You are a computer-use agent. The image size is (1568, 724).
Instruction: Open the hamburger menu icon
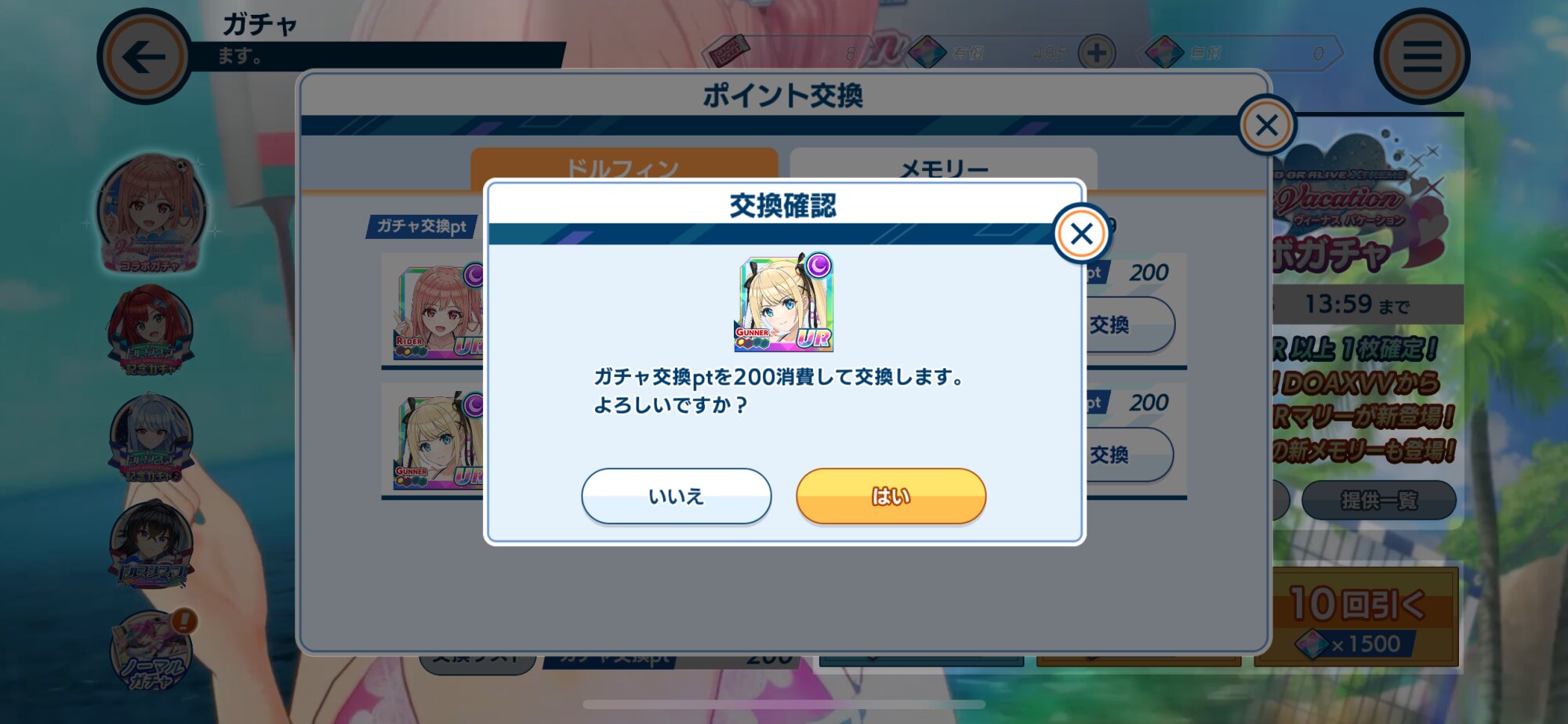(1421, 56)
